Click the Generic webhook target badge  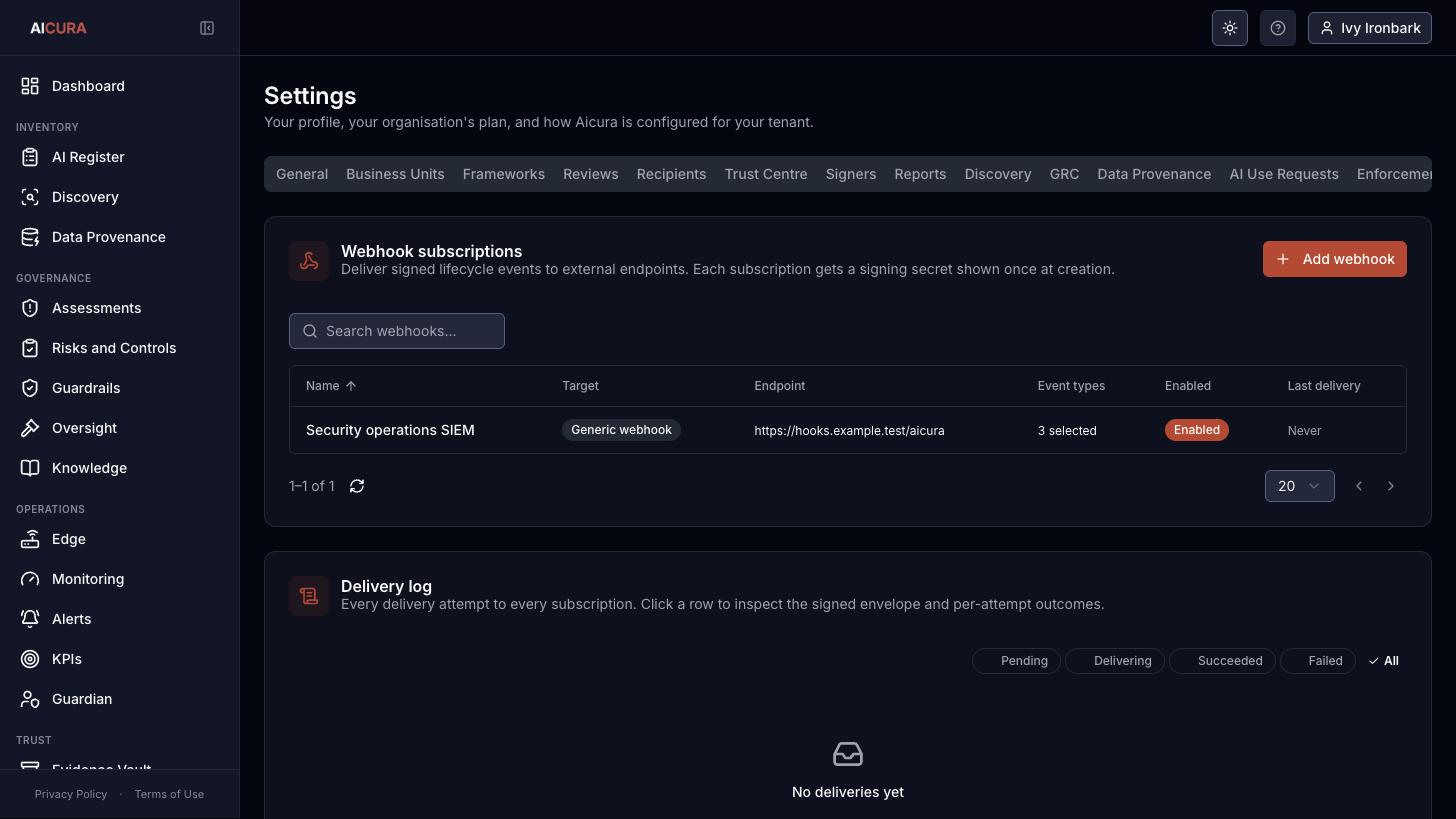pos(621,430)
